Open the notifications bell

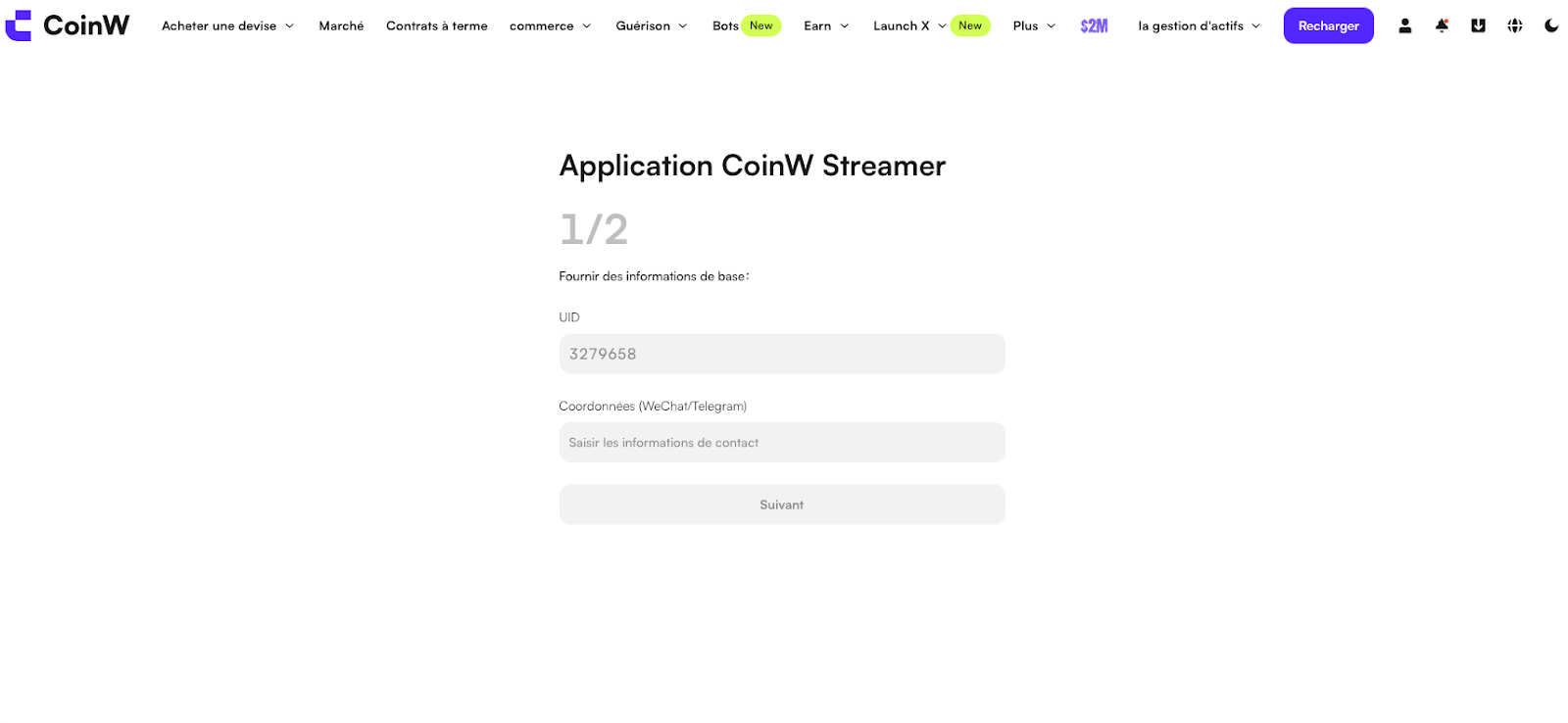click(x=1442, y=25)
